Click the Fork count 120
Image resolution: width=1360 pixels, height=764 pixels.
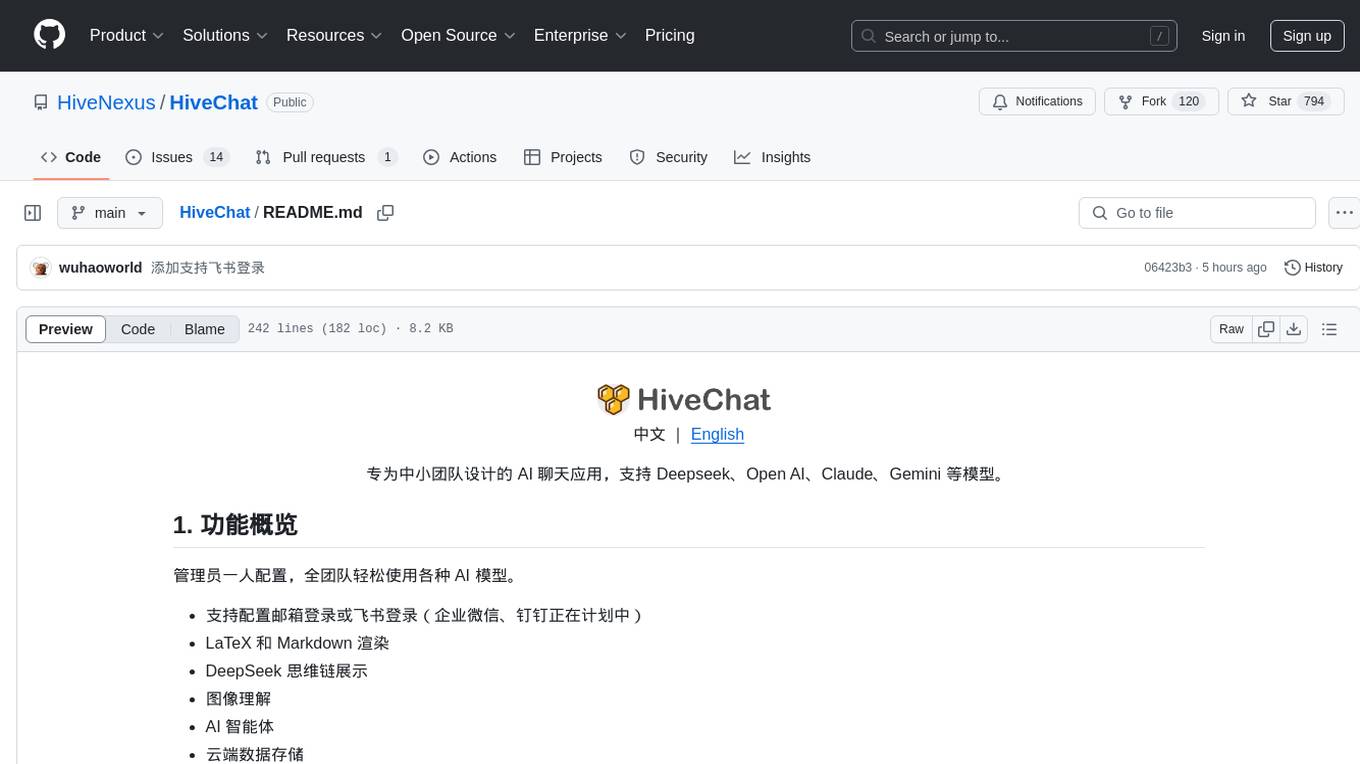coord(1189,102)
